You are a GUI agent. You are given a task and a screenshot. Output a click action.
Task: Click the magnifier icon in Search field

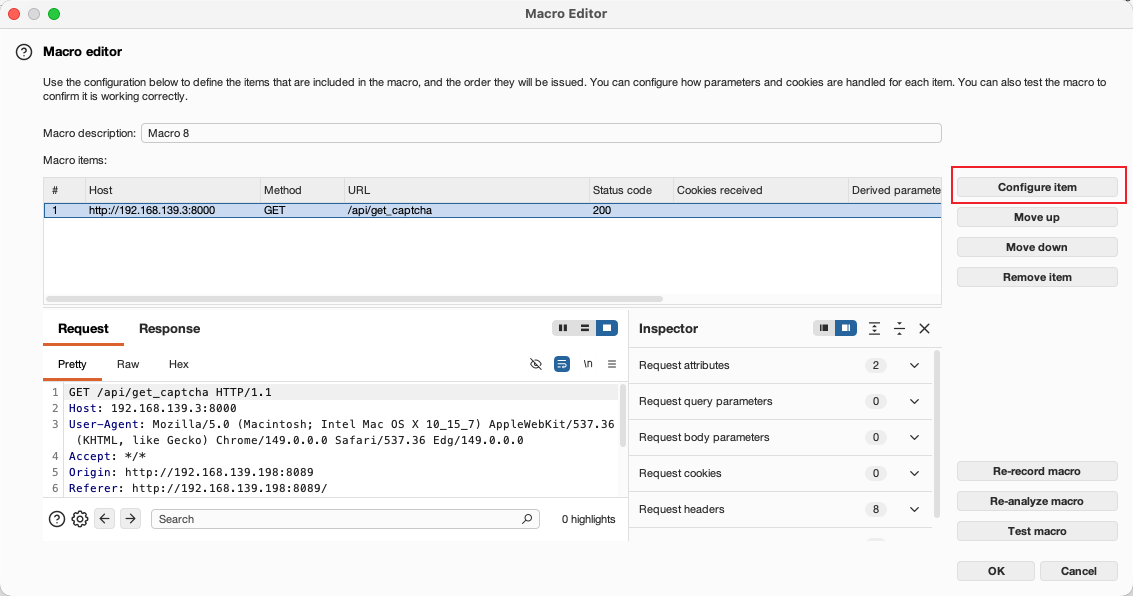527,519
